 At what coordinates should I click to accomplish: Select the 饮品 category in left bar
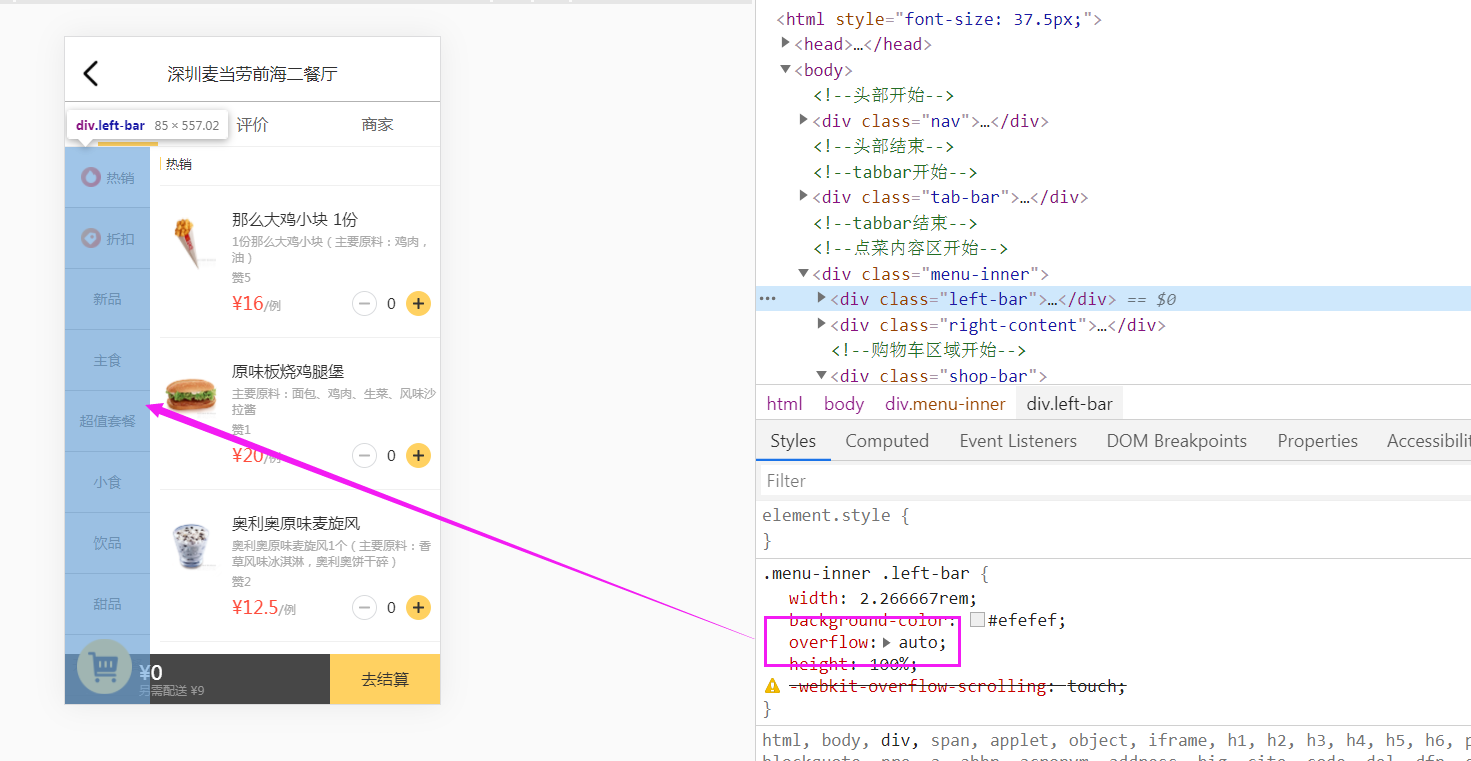(107, 543)
